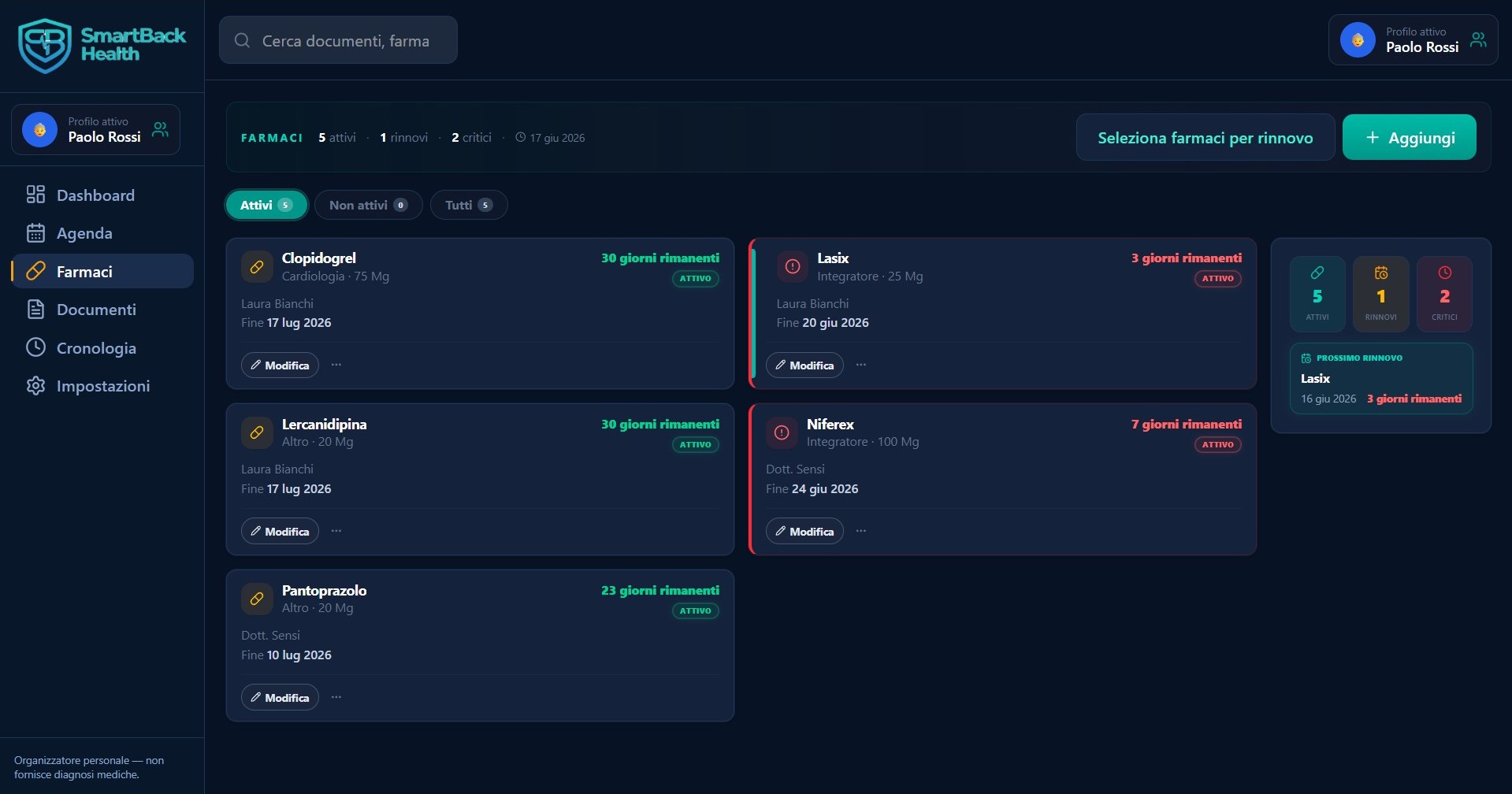Image resolution: width=1512 pixels, height=794 pixels.
Task: Open the Rinnovi stat tile showing 1
Action: coord(1380,294)
